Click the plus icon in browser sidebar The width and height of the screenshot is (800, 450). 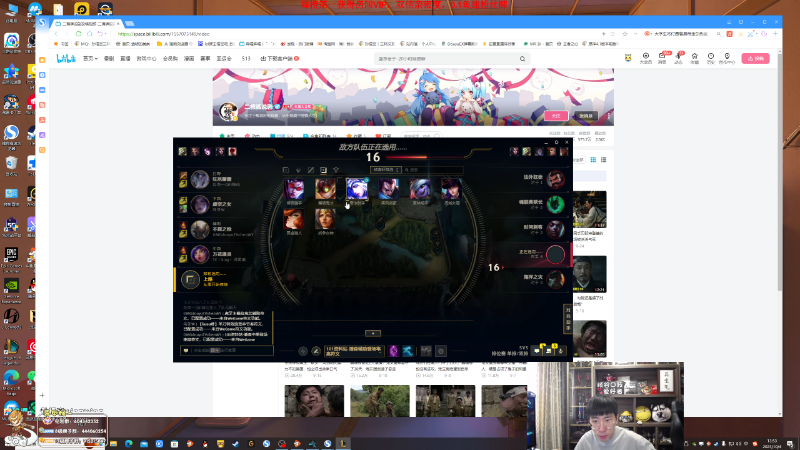42,395
